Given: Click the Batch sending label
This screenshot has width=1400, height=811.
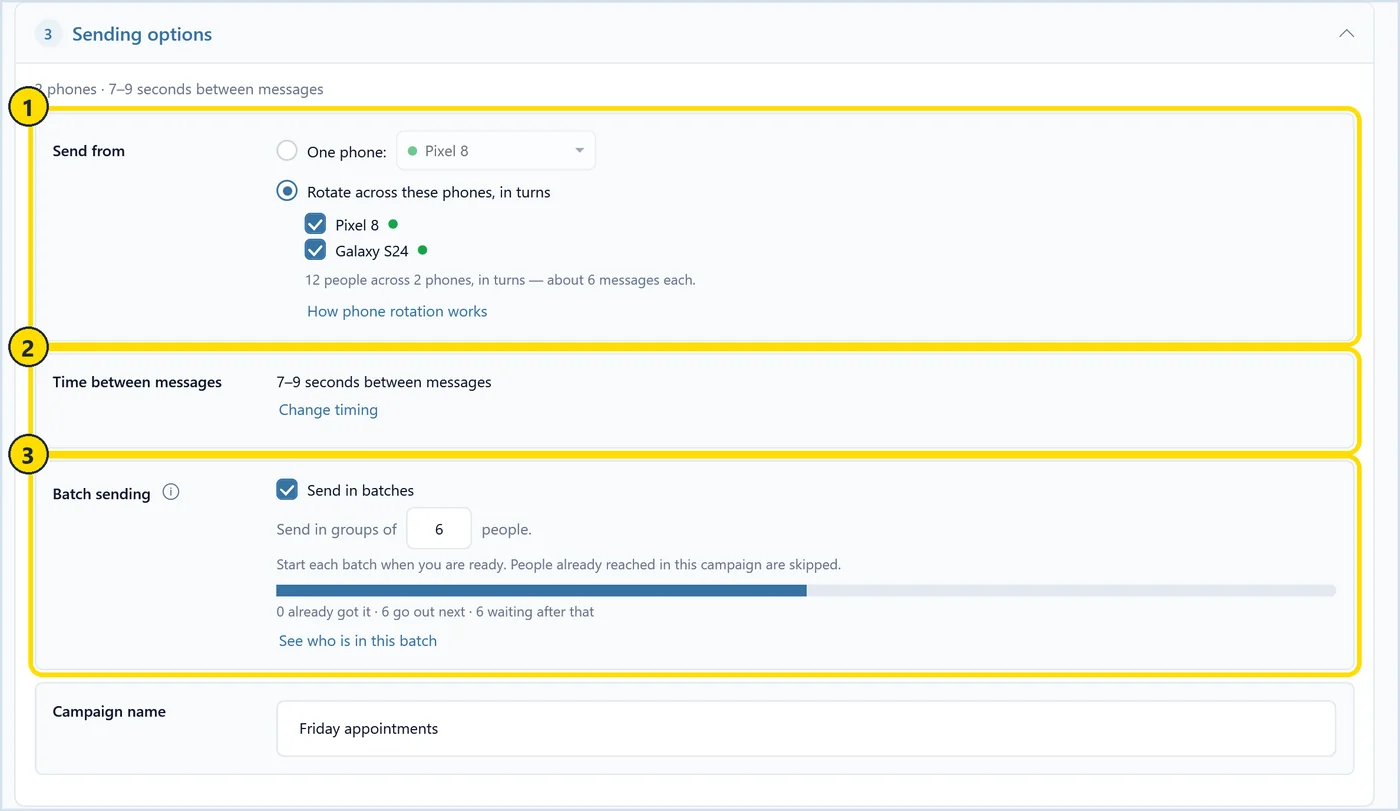Looking at the screenshot, I should click(101, 494).
